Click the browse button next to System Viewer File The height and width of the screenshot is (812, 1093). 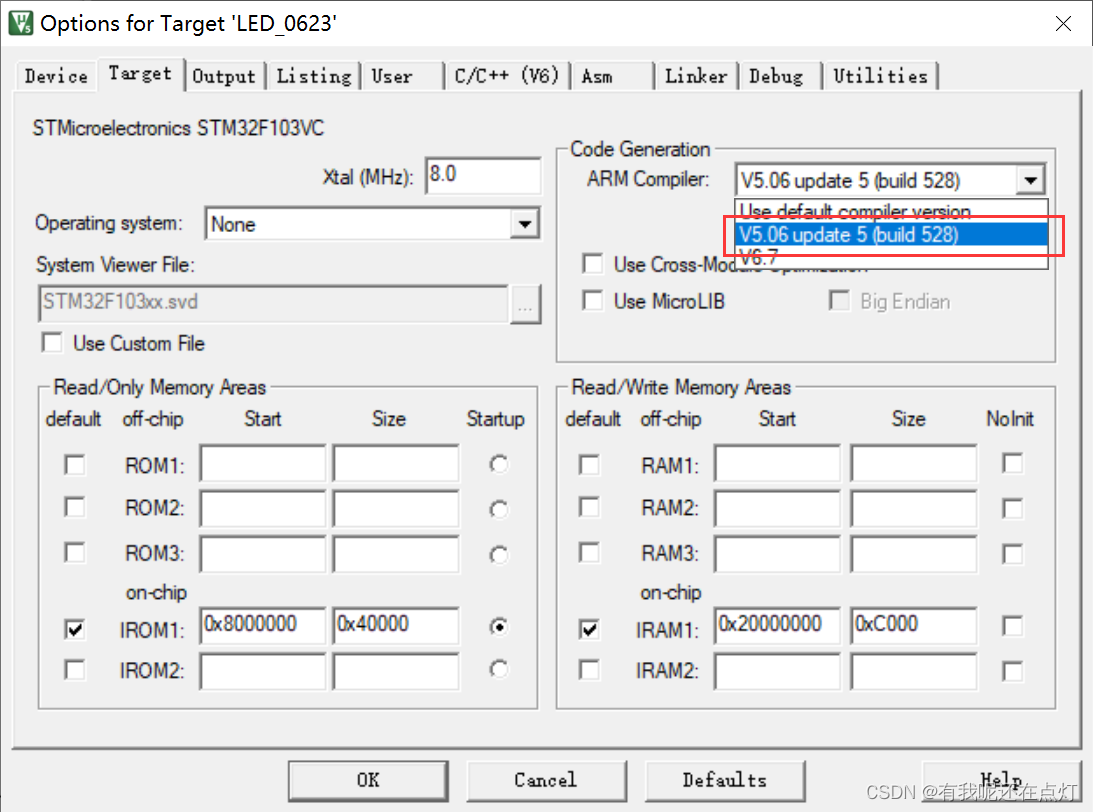tap(526, 306)
